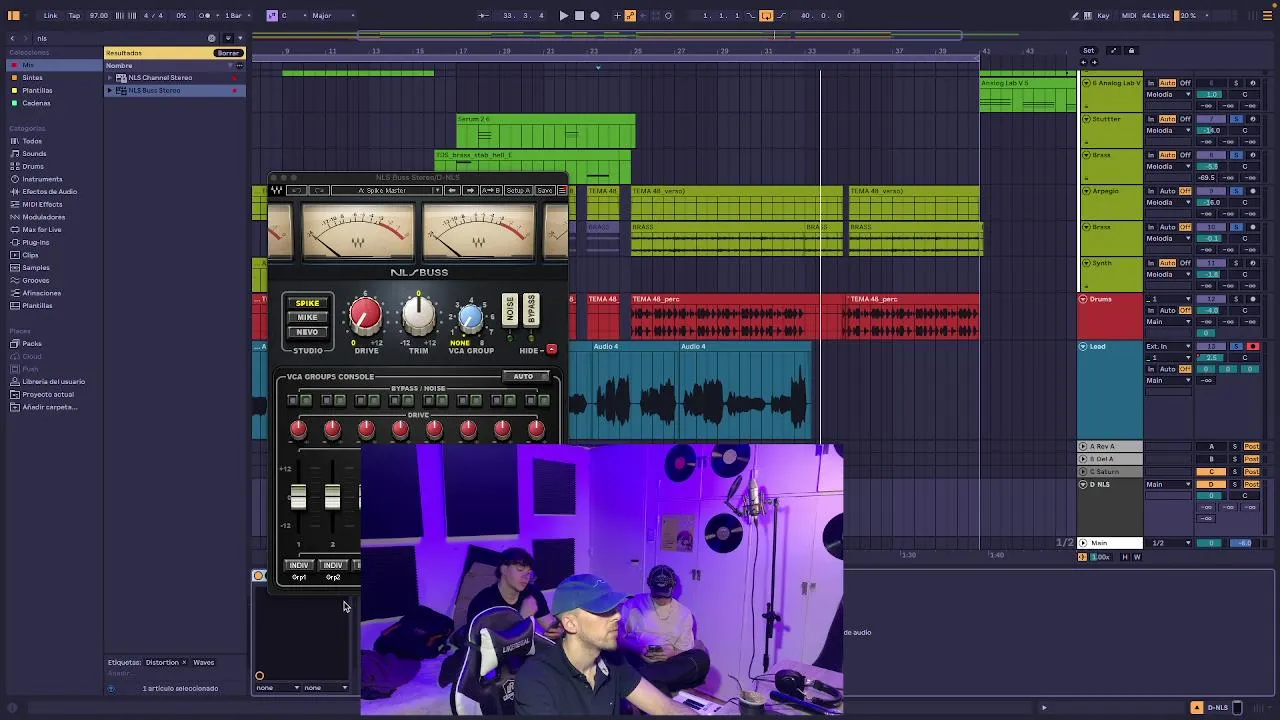Click the Analog Lab V 5 clip
The height and width of the screenshot is (720, 1280).
click(x=1028, y=96)
